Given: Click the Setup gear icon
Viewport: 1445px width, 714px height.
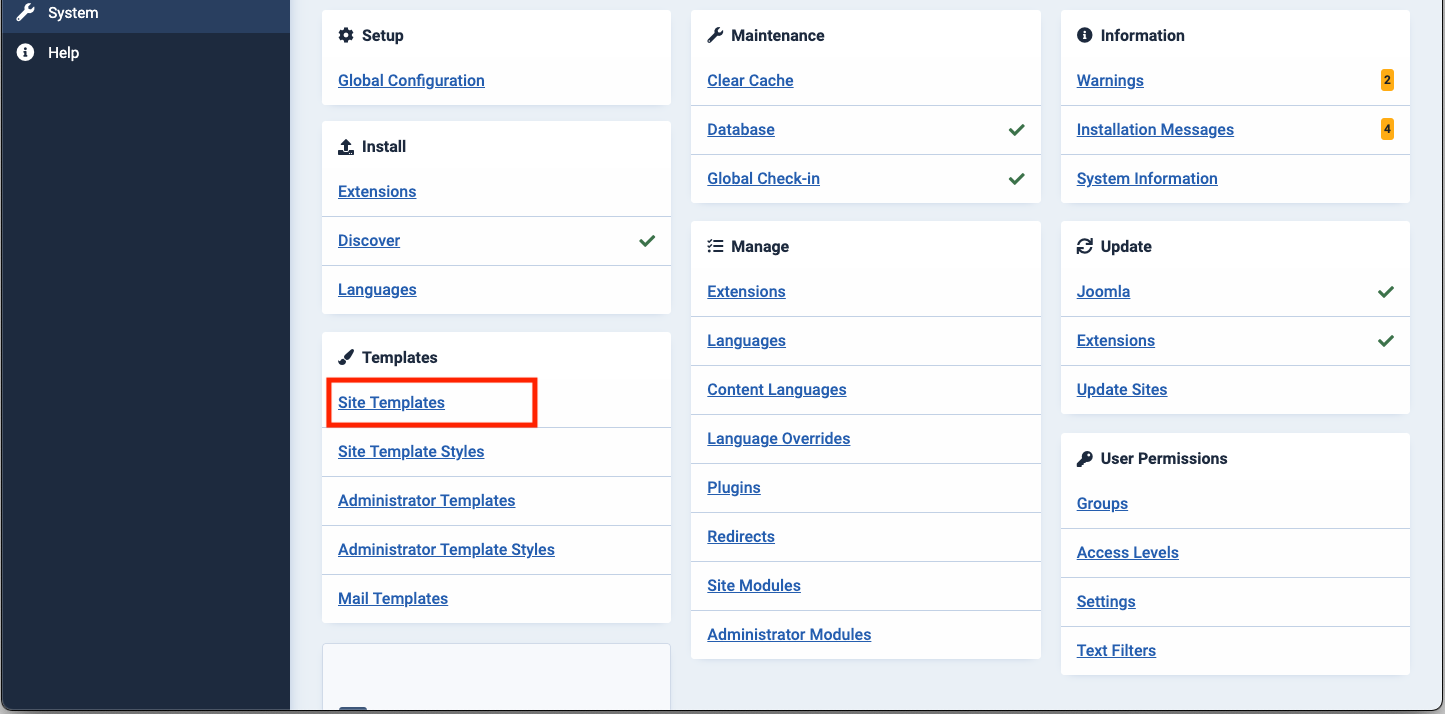Looking at the screenshot, I should coord(345,35).
